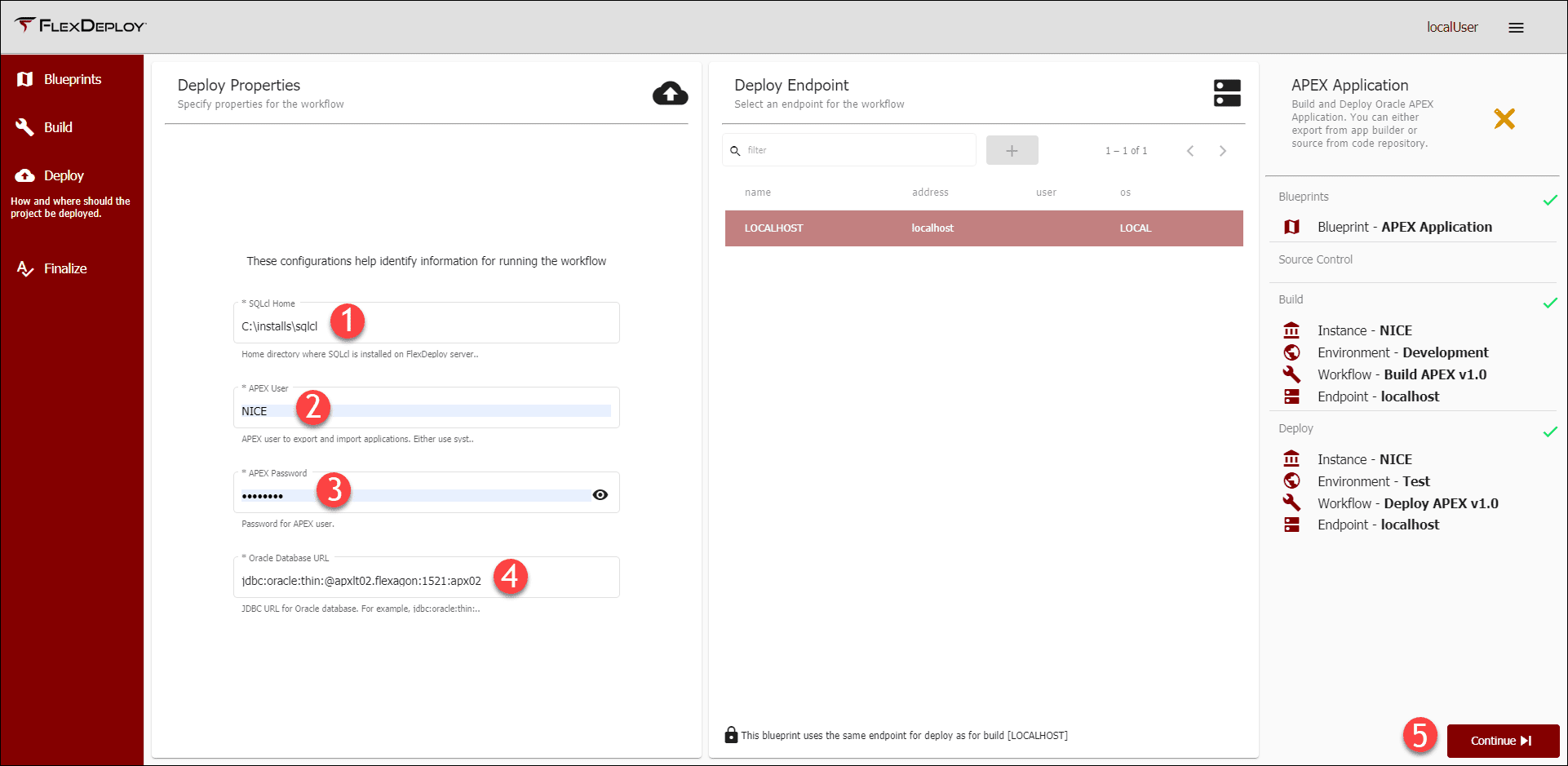Click the FlexDeploy logo

[80, 25]
